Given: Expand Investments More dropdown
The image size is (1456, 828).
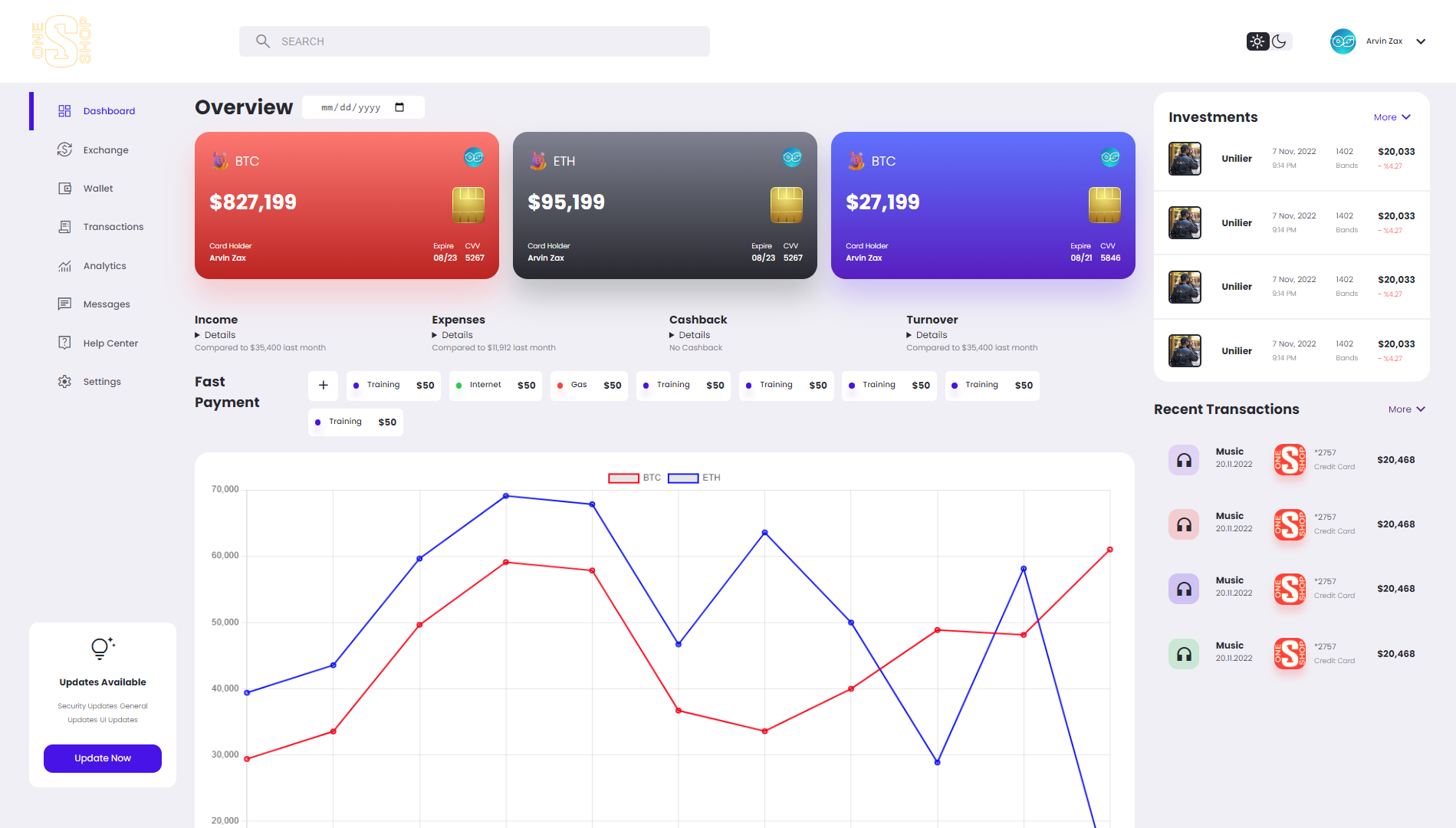Looking at the screenshot, I should click(1392, 117).
